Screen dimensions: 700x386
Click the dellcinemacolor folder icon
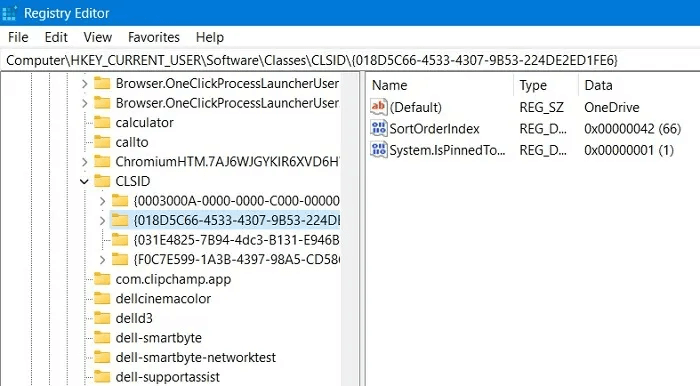(x=102, y=298)
